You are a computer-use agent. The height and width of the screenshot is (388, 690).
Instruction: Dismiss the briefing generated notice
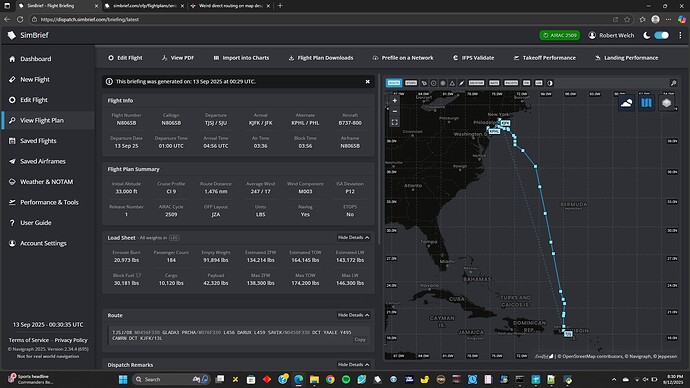click(367, 81)
